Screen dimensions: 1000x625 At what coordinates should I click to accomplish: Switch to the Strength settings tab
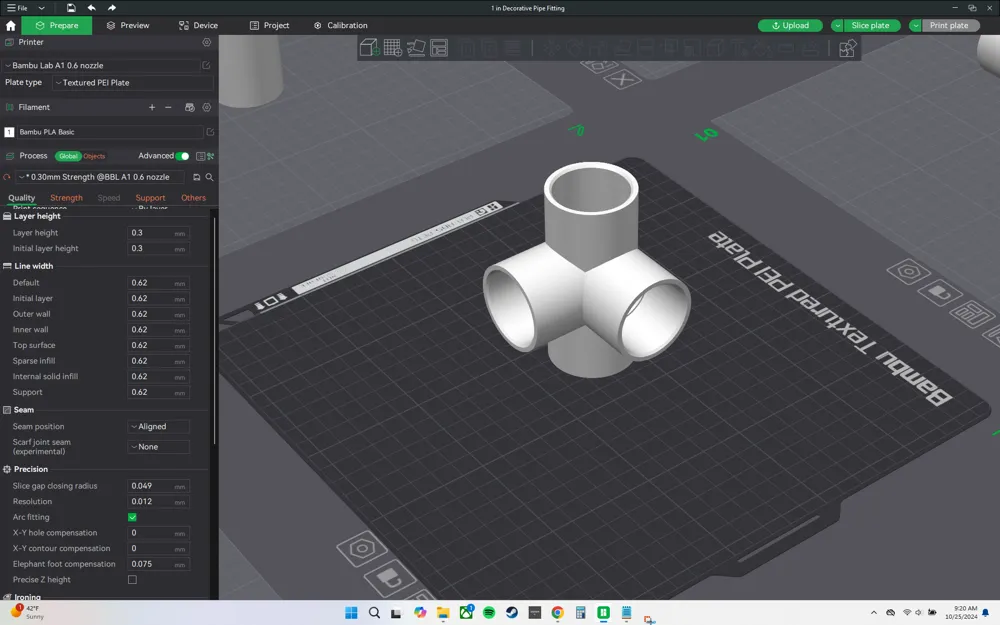(x=66, y=197)
